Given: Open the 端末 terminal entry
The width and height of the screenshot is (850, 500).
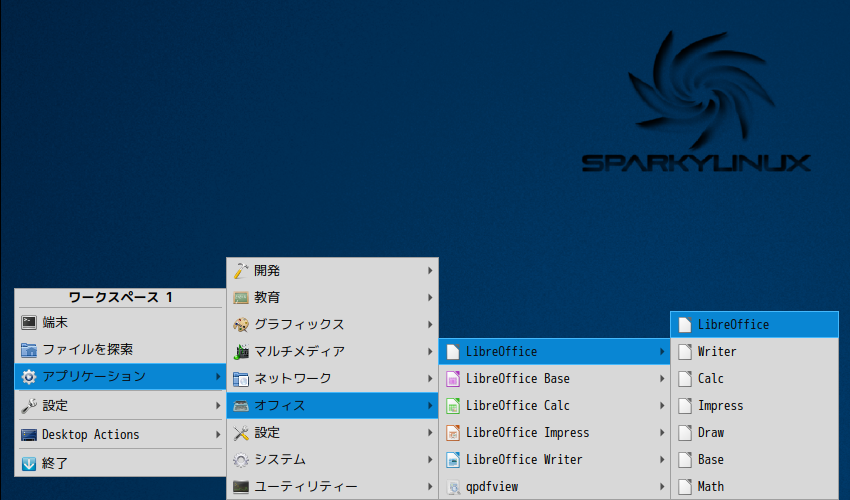Looking at the screenshot, I should [120, 323].
